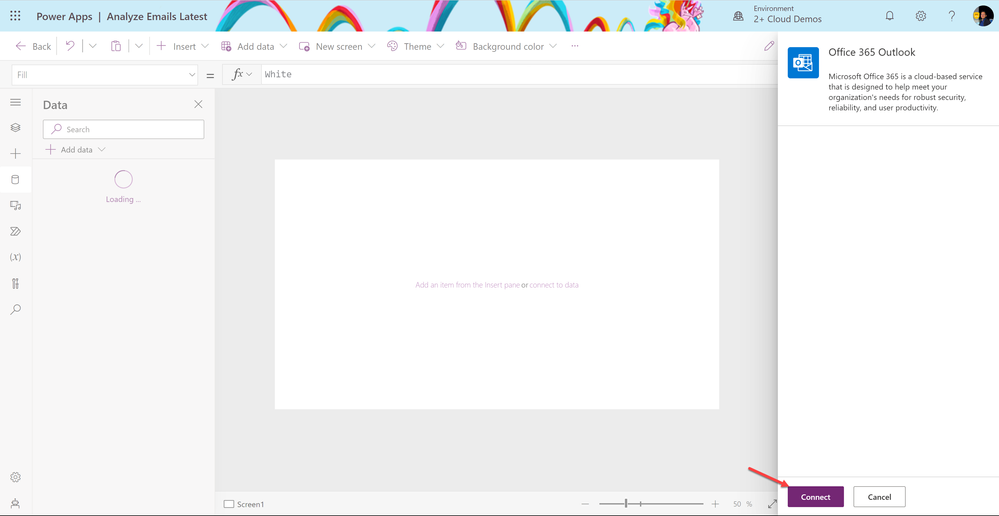
Task: Open the settings gear in header
Action: (x=921, y=17)
